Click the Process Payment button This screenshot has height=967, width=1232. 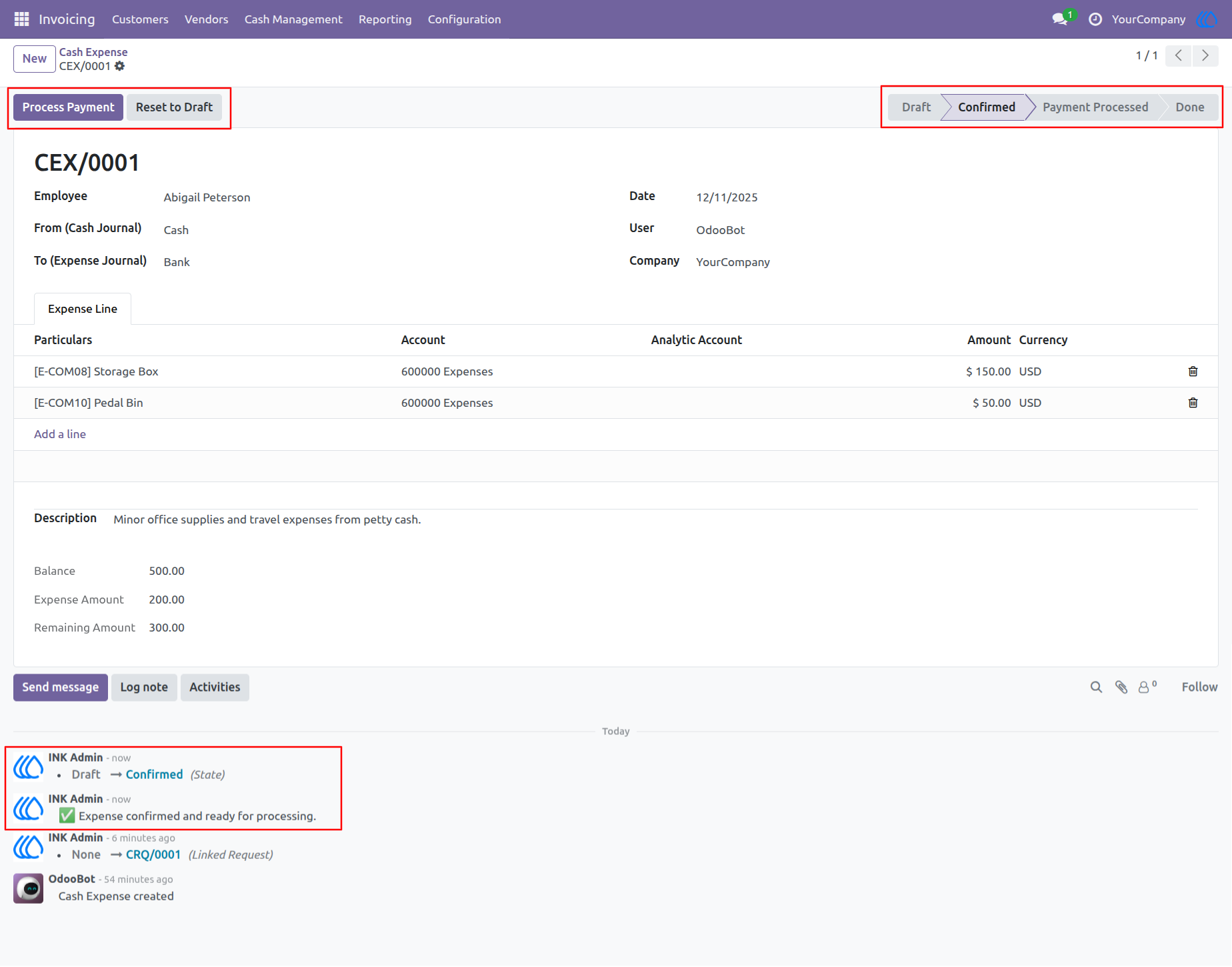point(68,107)
